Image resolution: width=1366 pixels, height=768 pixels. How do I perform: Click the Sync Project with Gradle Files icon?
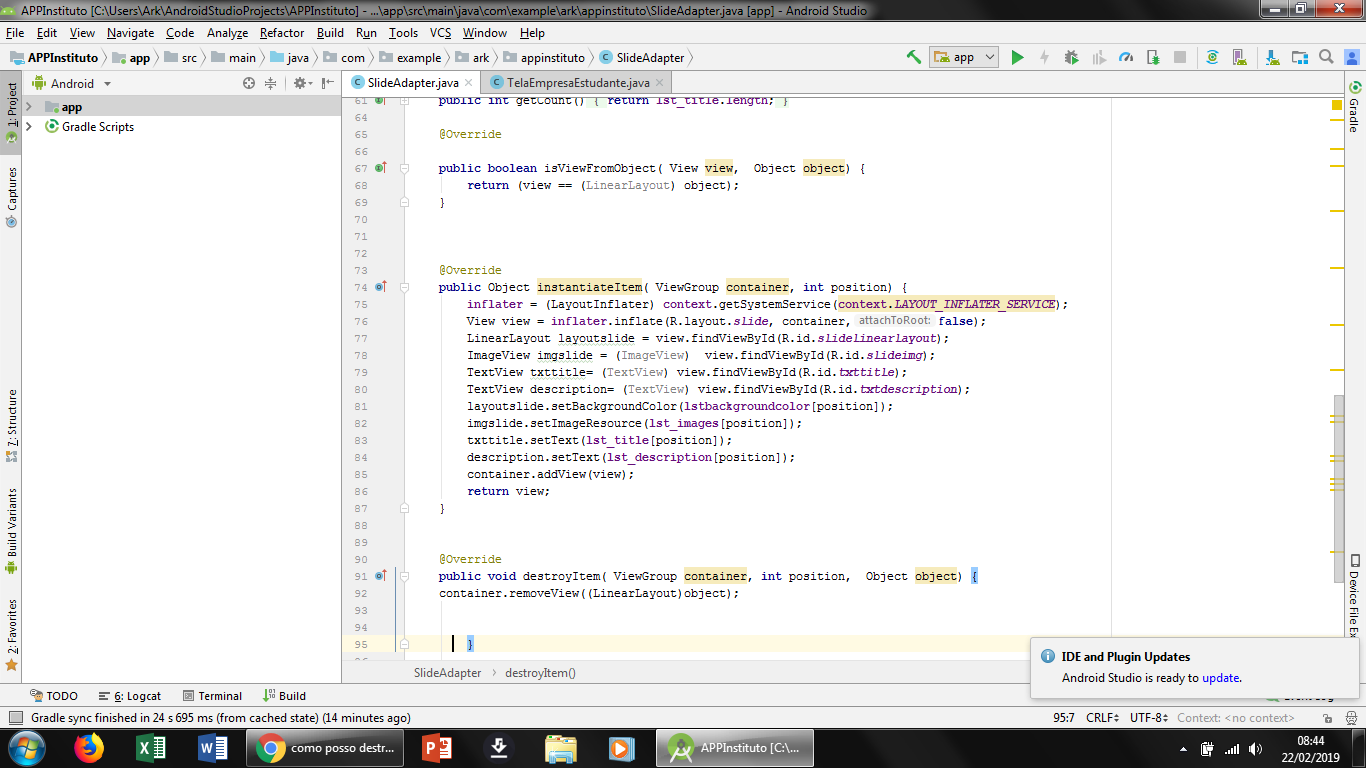click(1212, 57)
